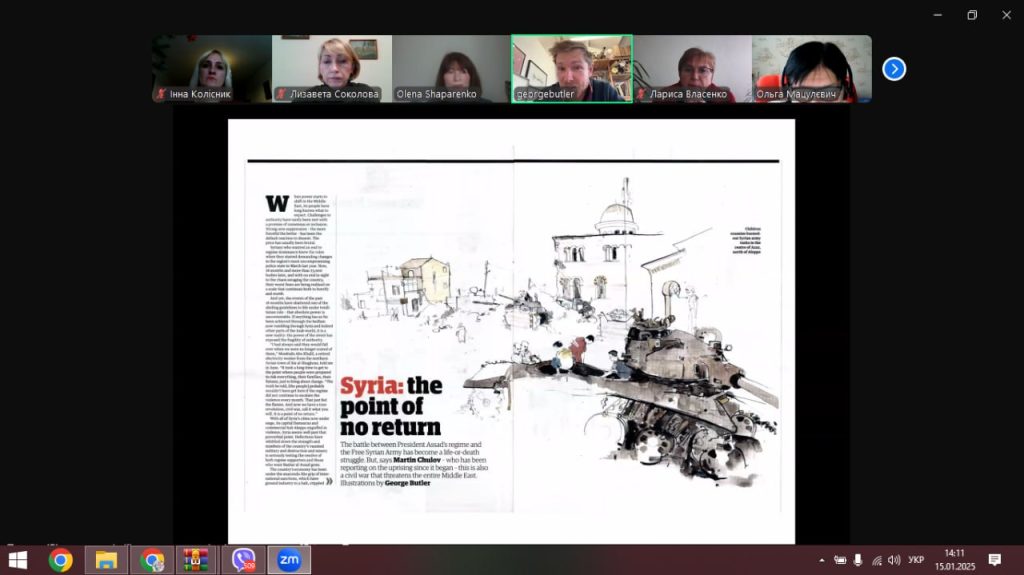Screen dimensions: 1024x575
Task: Open network settings tray icon
Action: 876,560
